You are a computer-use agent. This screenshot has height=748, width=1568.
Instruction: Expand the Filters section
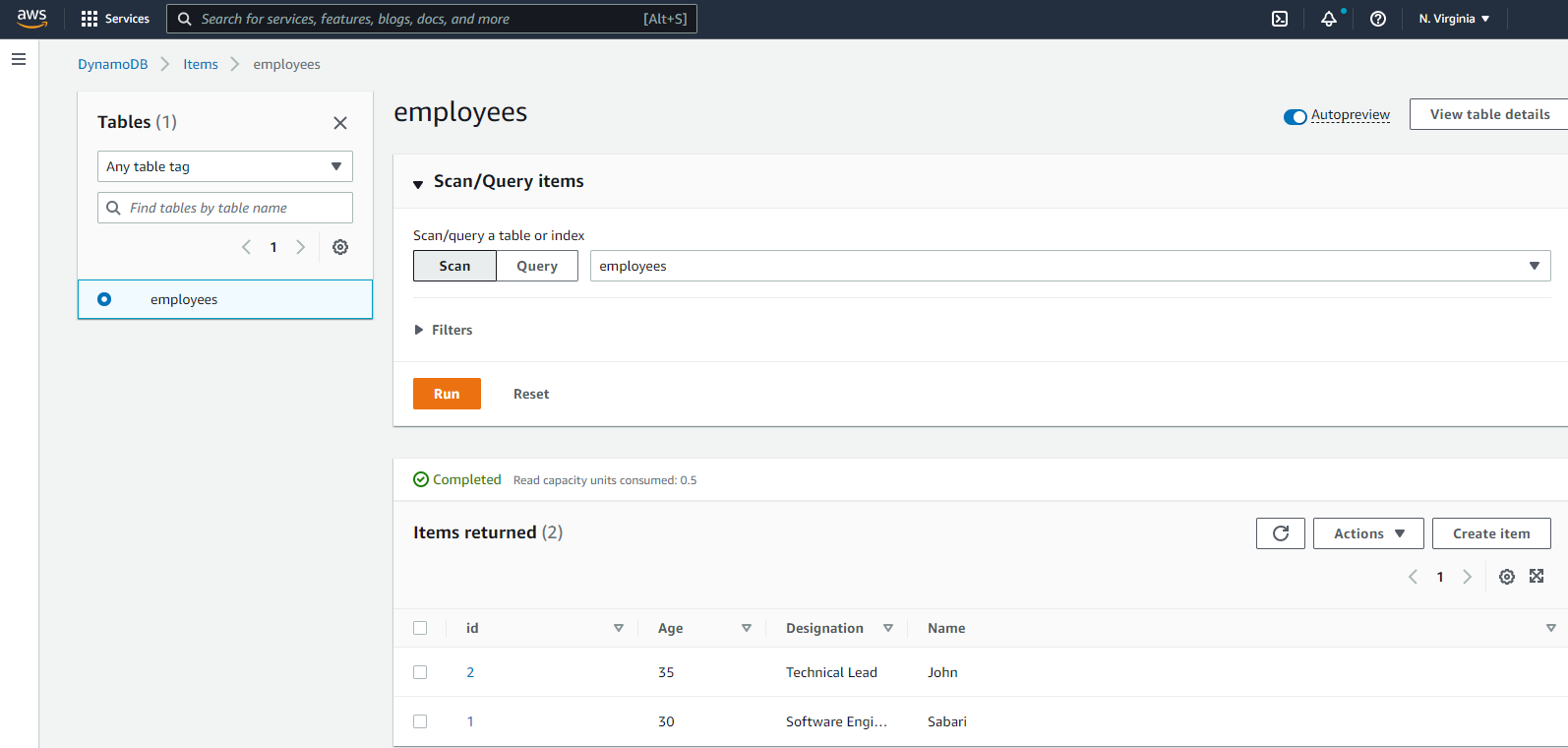pos(444,330)
